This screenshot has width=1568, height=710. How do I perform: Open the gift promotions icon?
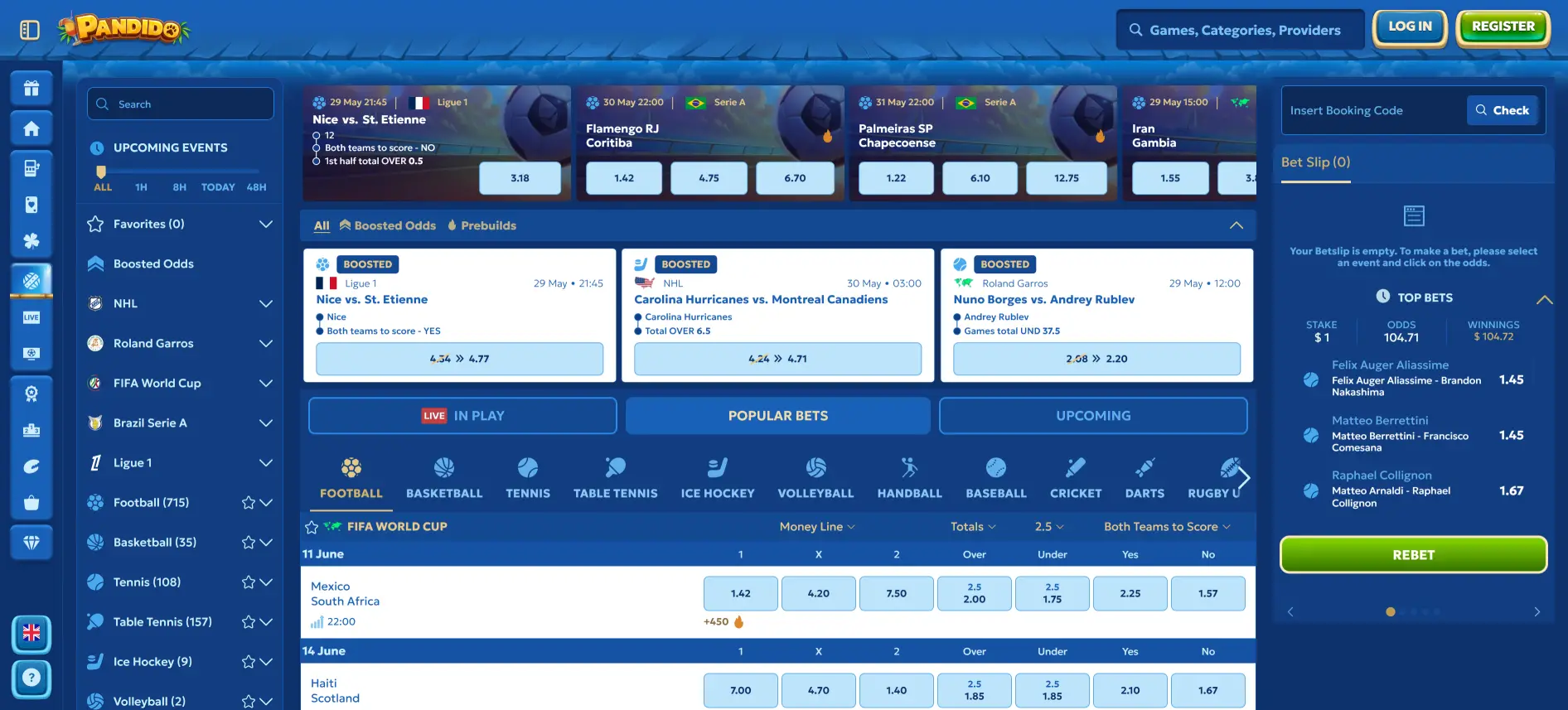pyautogui.click(x=31, y=89)
